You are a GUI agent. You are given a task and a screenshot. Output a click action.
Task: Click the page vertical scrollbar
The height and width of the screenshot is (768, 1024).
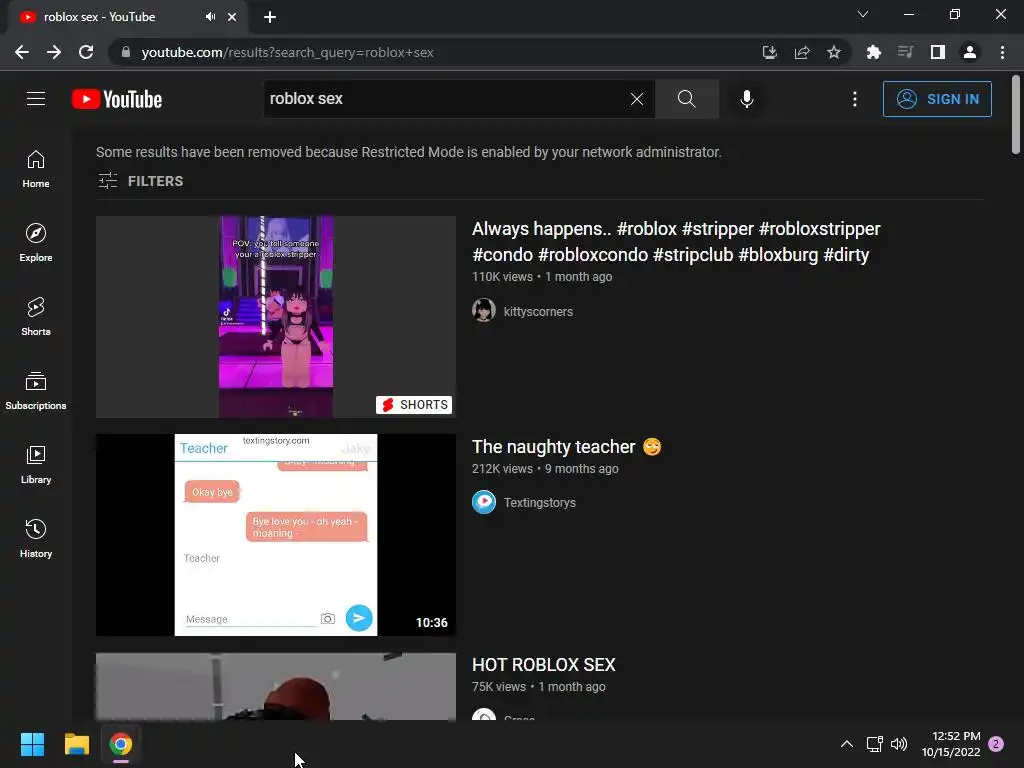1016,115
